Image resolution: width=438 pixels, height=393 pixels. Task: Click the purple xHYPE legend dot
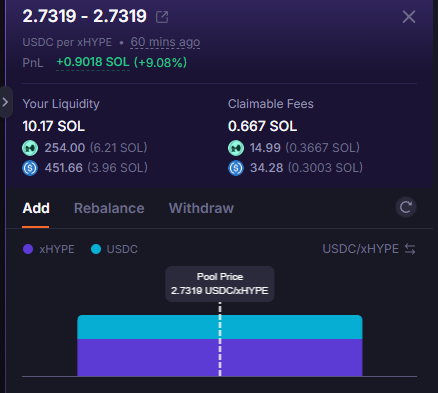tap(28, 249)
